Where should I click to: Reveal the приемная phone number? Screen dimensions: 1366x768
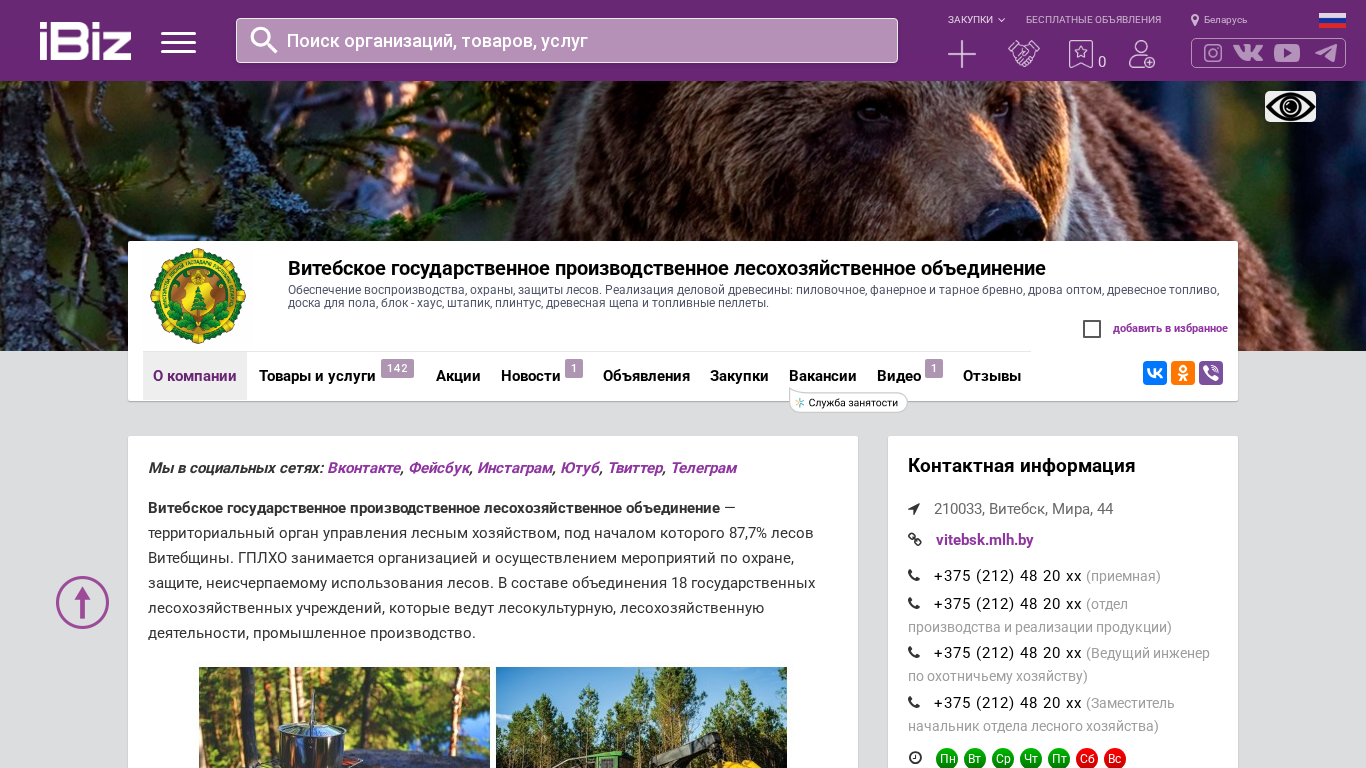pos(1008,576)
